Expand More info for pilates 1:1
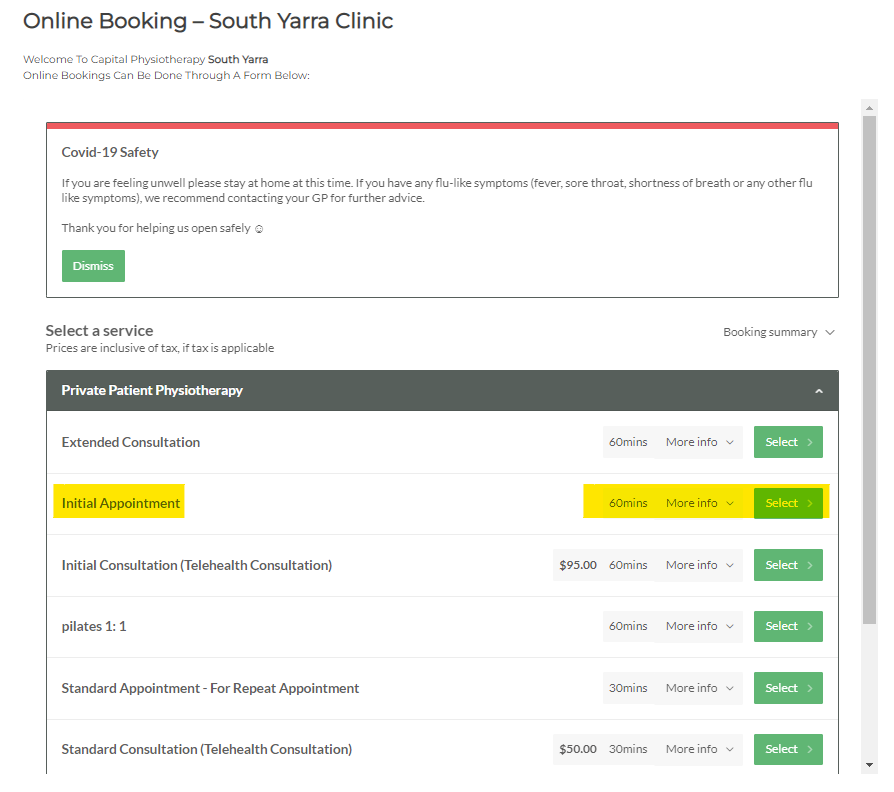This screenshot has height=792, width=894. click(x=700, y=625)
